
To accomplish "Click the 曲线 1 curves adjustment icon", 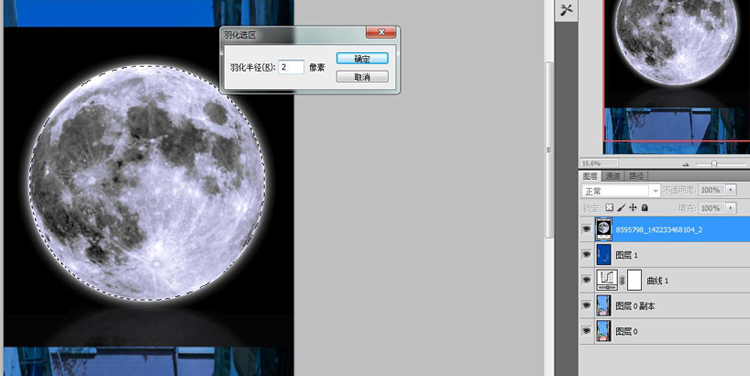I will pos(607,280).
